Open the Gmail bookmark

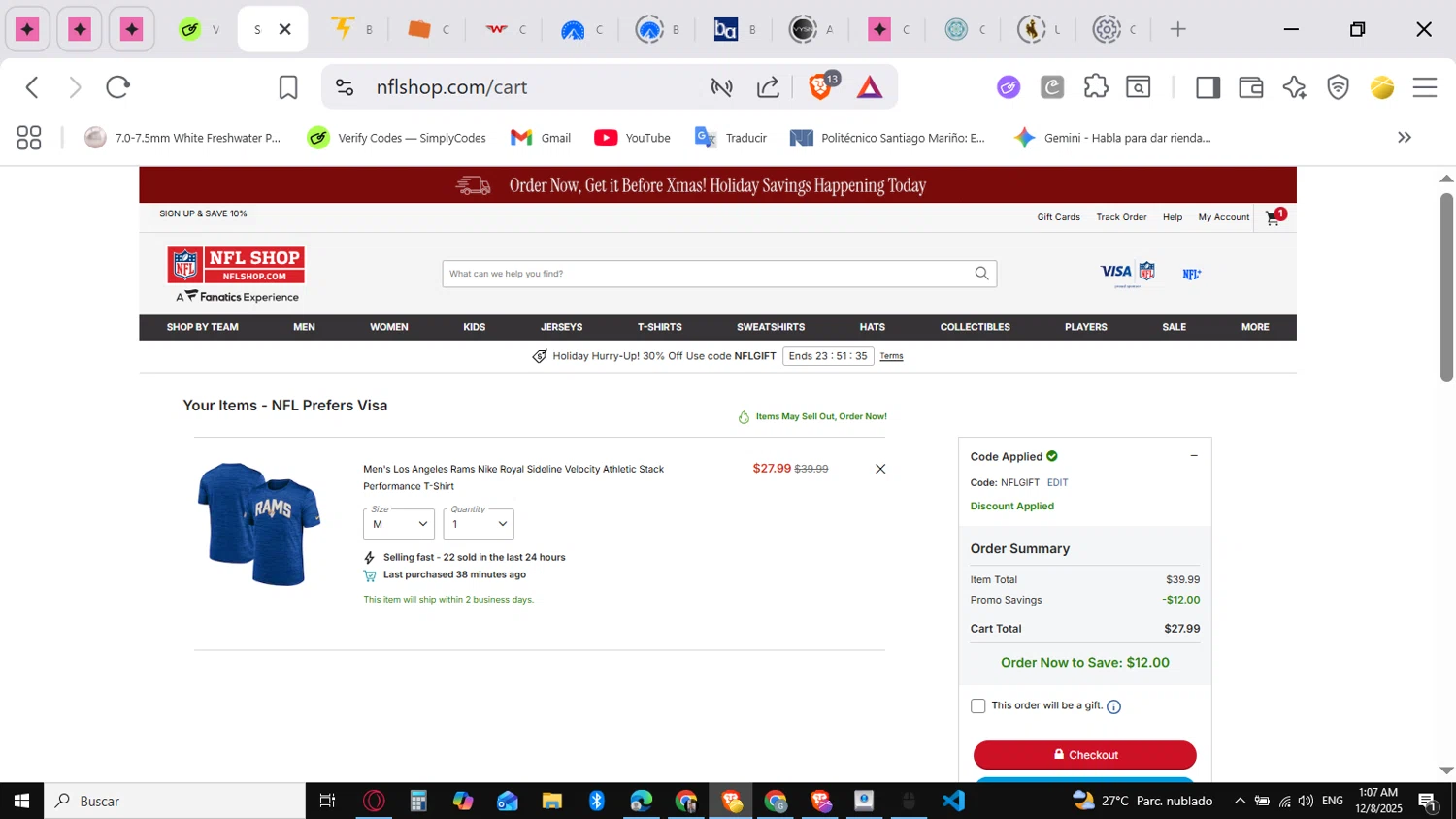click(x=541, y=138)
